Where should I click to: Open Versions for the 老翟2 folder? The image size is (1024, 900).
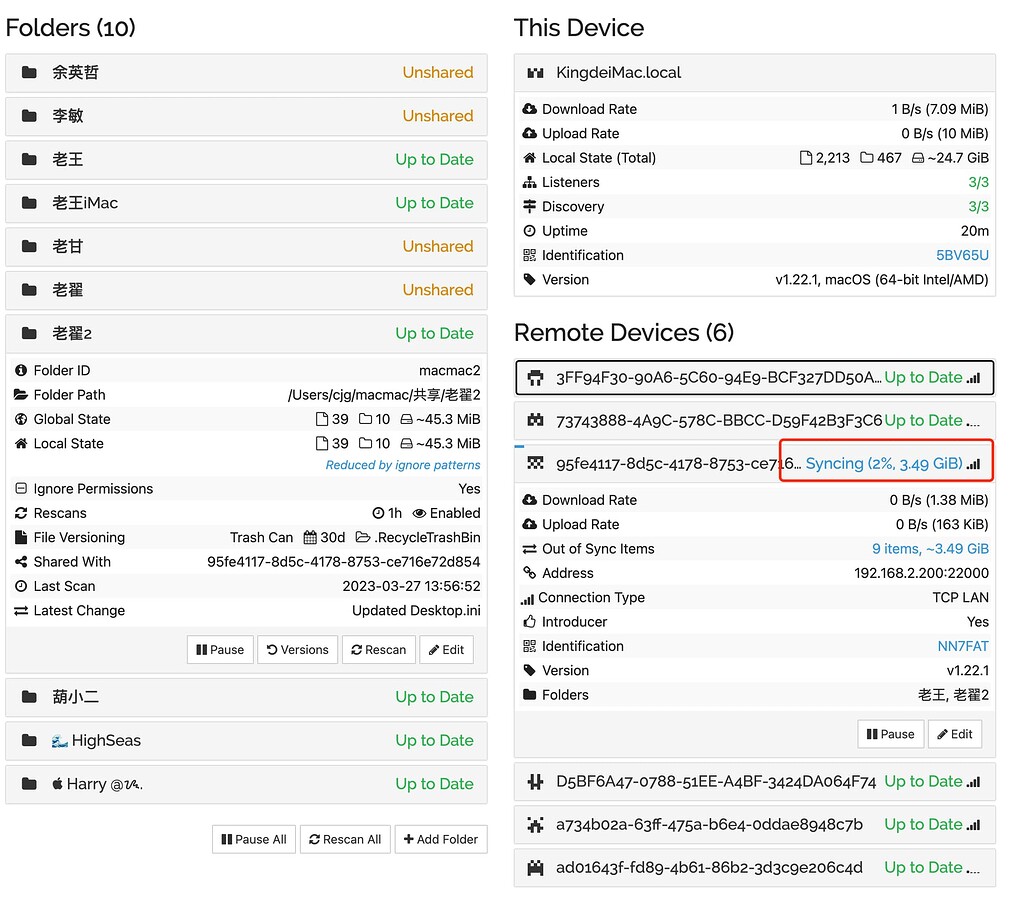pos(297,650)
